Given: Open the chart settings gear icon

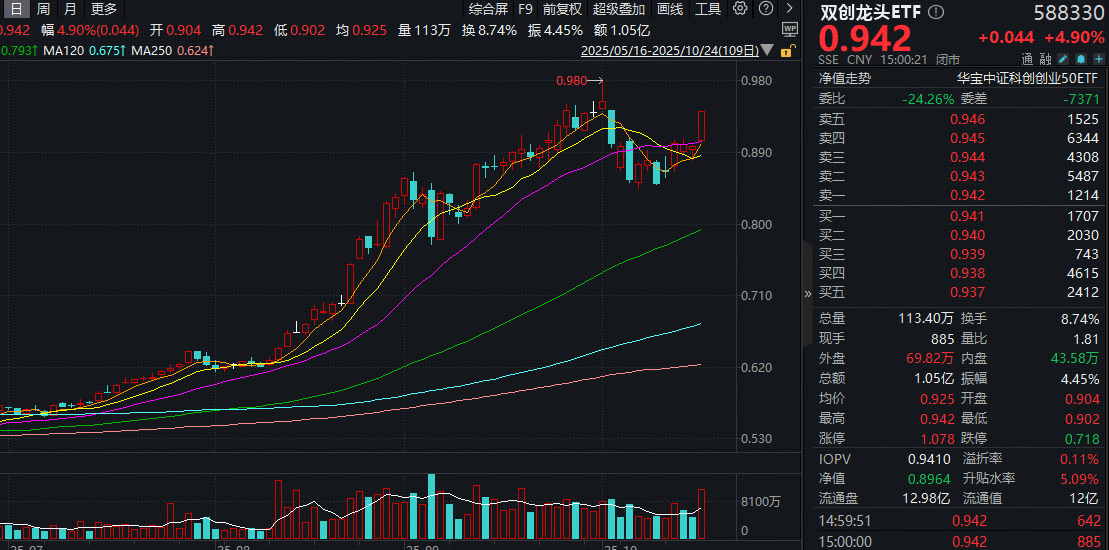Looking at the screenshot, I should 739,9.
